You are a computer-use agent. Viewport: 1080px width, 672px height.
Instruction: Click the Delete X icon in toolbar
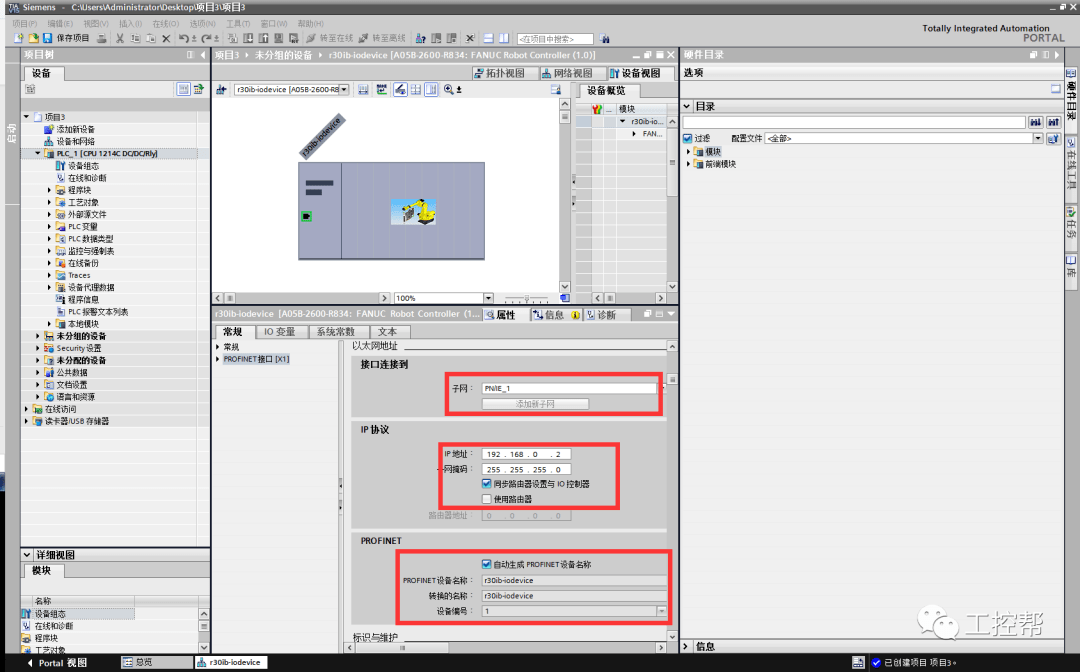(166, 38)
